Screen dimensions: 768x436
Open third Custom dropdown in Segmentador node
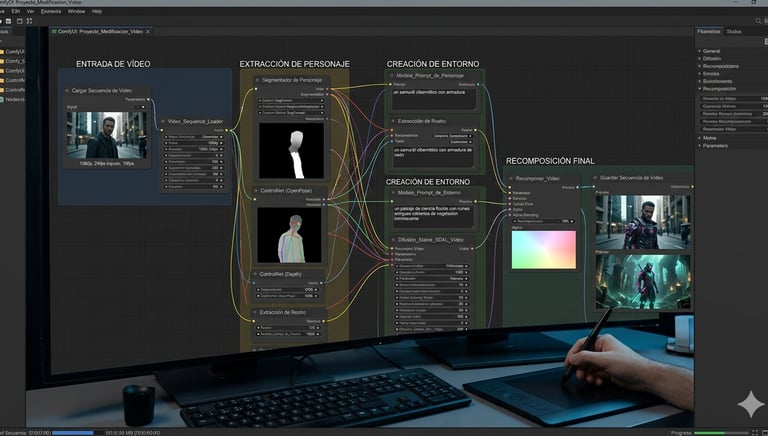291,113
